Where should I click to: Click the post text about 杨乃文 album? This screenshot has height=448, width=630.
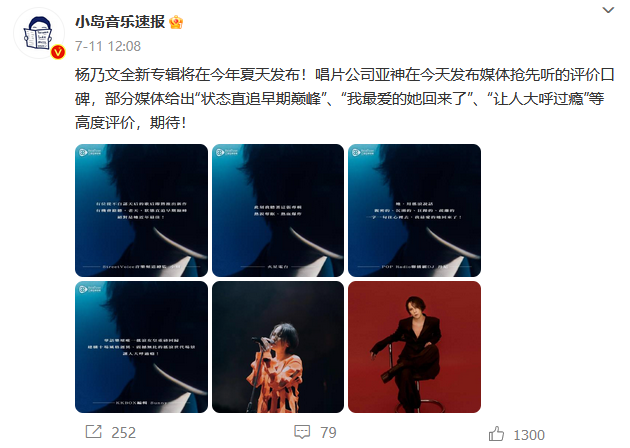pos(344,99)
